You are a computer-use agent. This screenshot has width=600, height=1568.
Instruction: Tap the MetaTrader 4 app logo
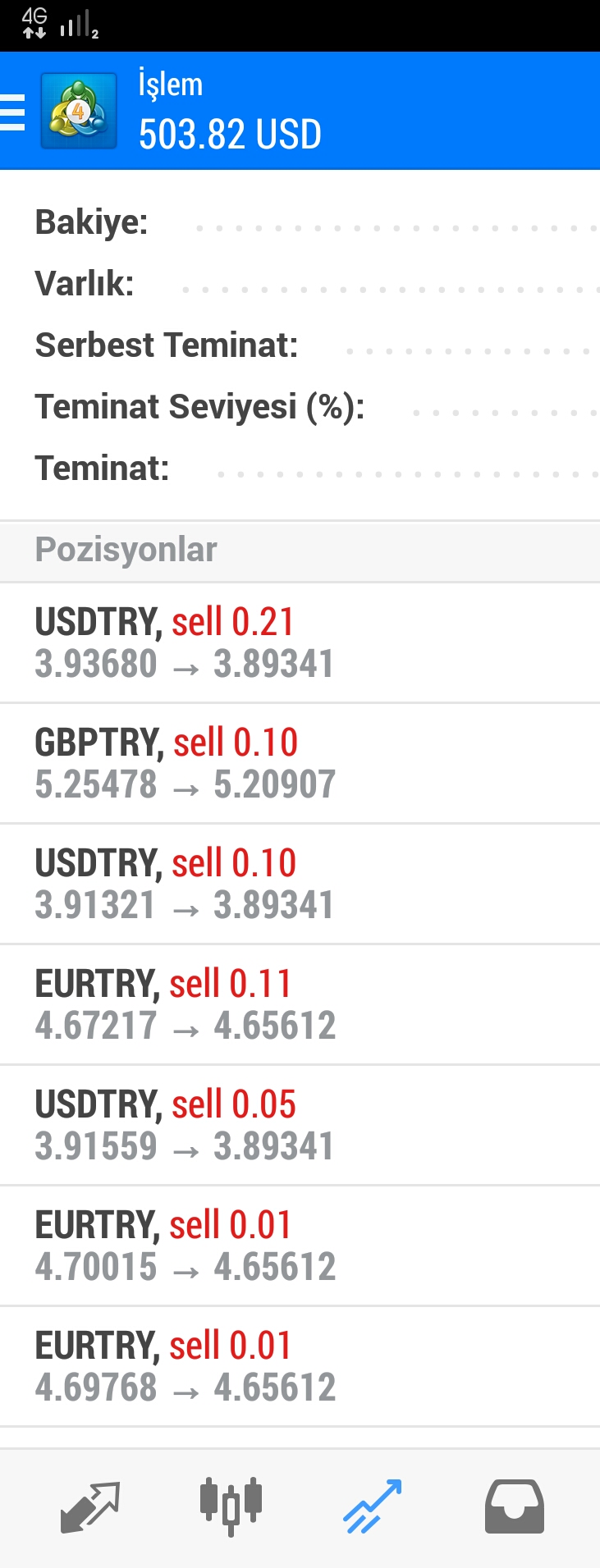pos(79,111)
